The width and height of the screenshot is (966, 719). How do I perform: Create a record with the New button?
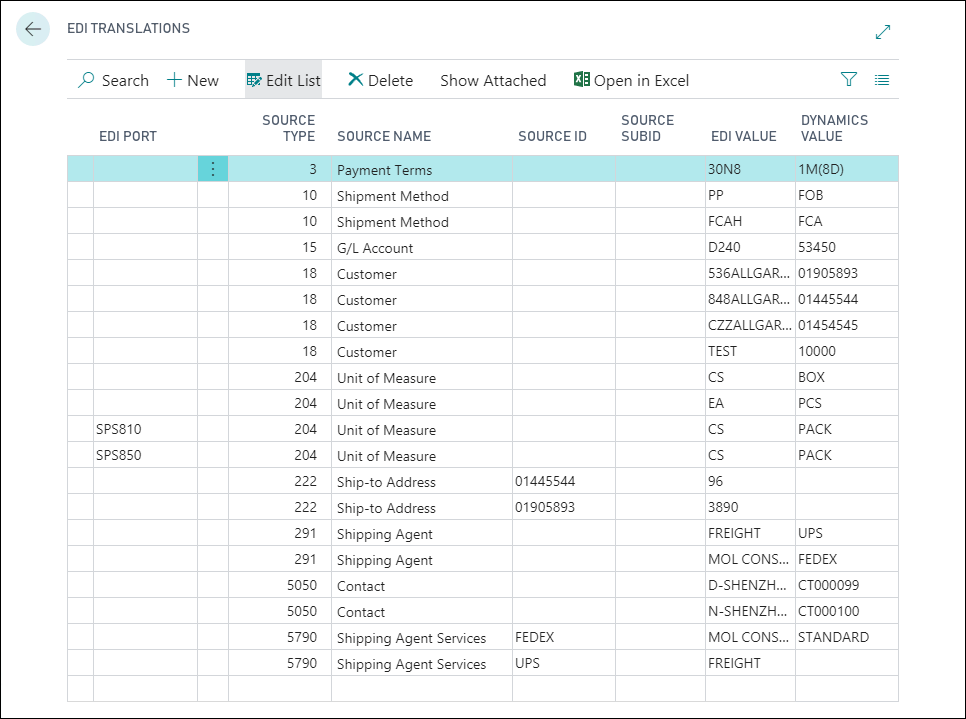pos(192,80)
